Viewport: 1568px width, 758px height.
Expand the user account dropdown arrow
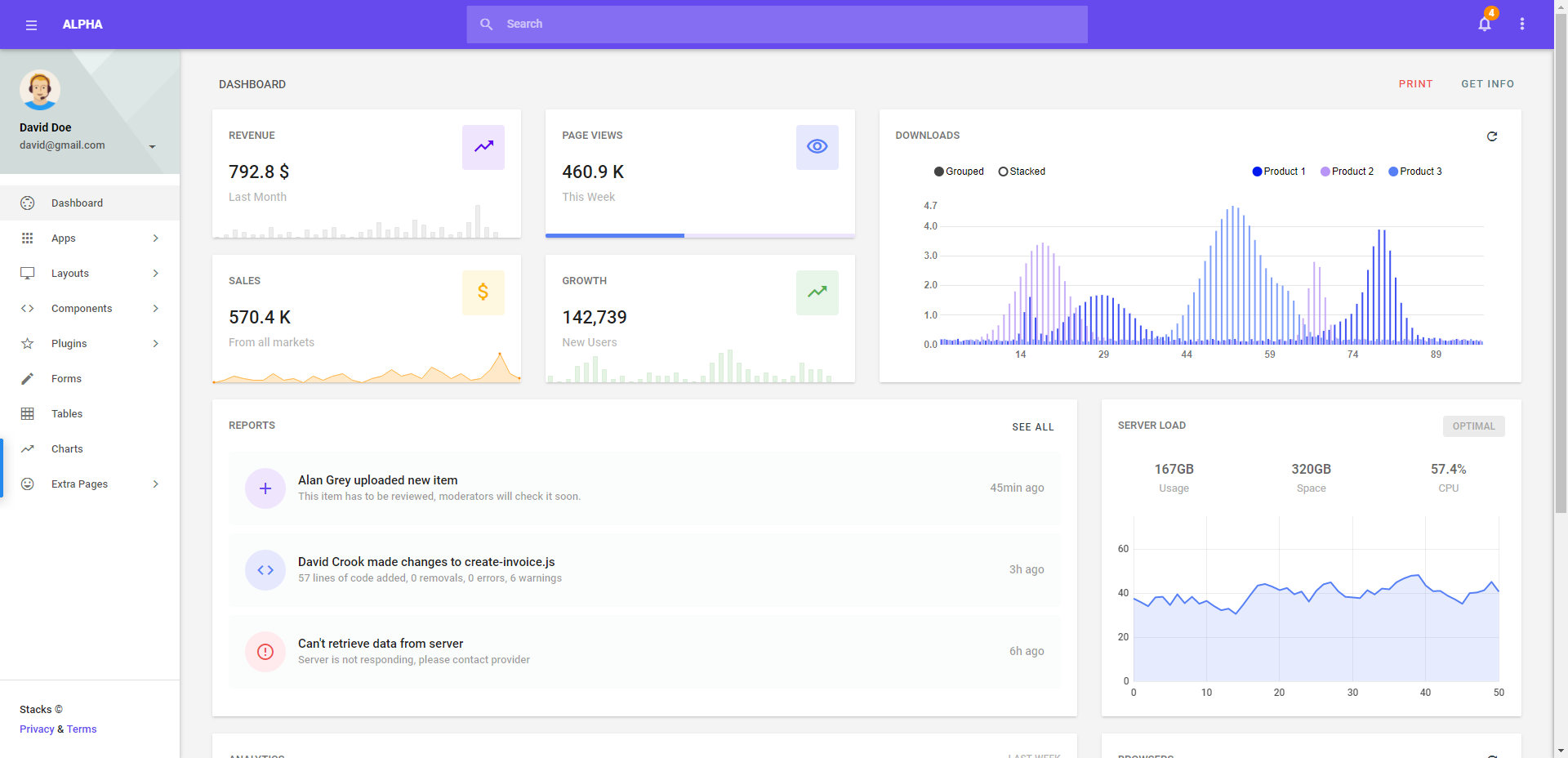coord(152,147)
